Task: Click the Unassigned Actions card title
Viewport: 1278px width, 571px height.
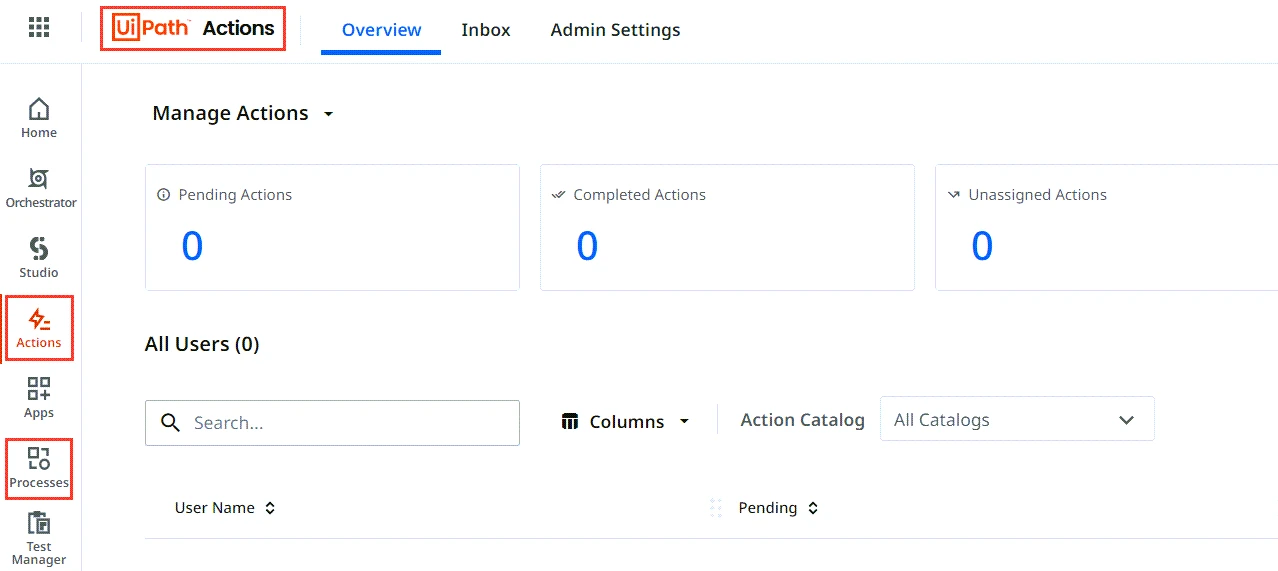Action: 1037,195
